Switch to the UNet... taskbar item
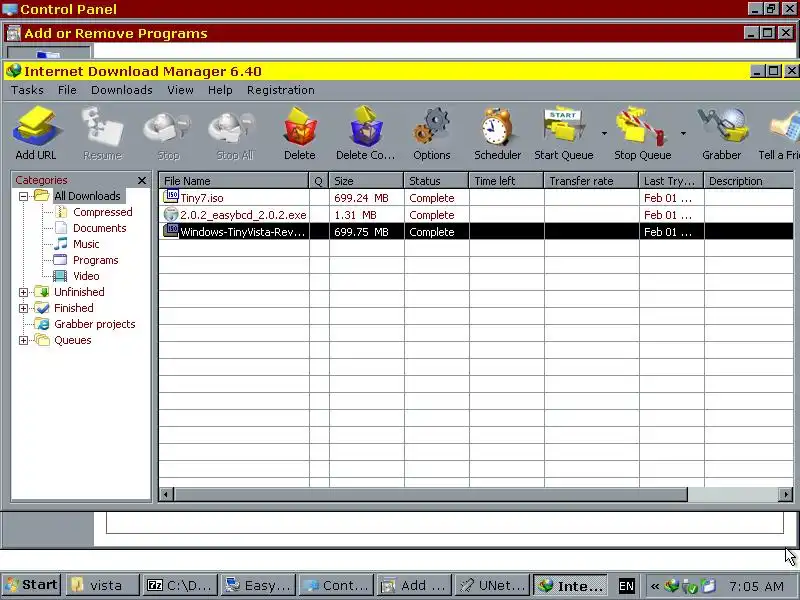This screenshot has height=600, width=800. point(492,585)
